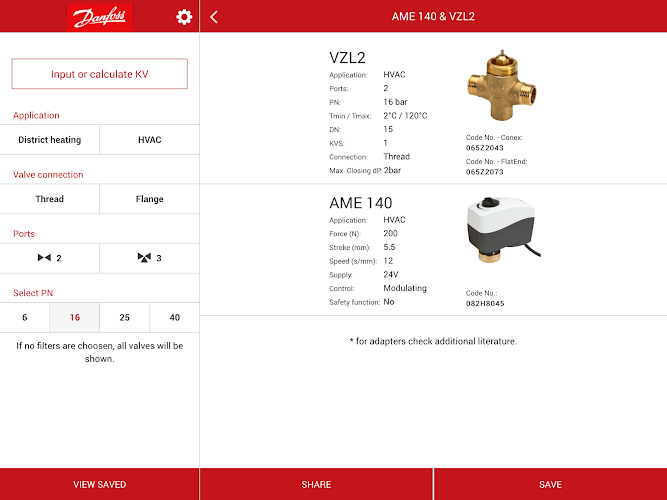Filter by 3-port valves
This screenshot has height=500, width=667.
(149, 258)
